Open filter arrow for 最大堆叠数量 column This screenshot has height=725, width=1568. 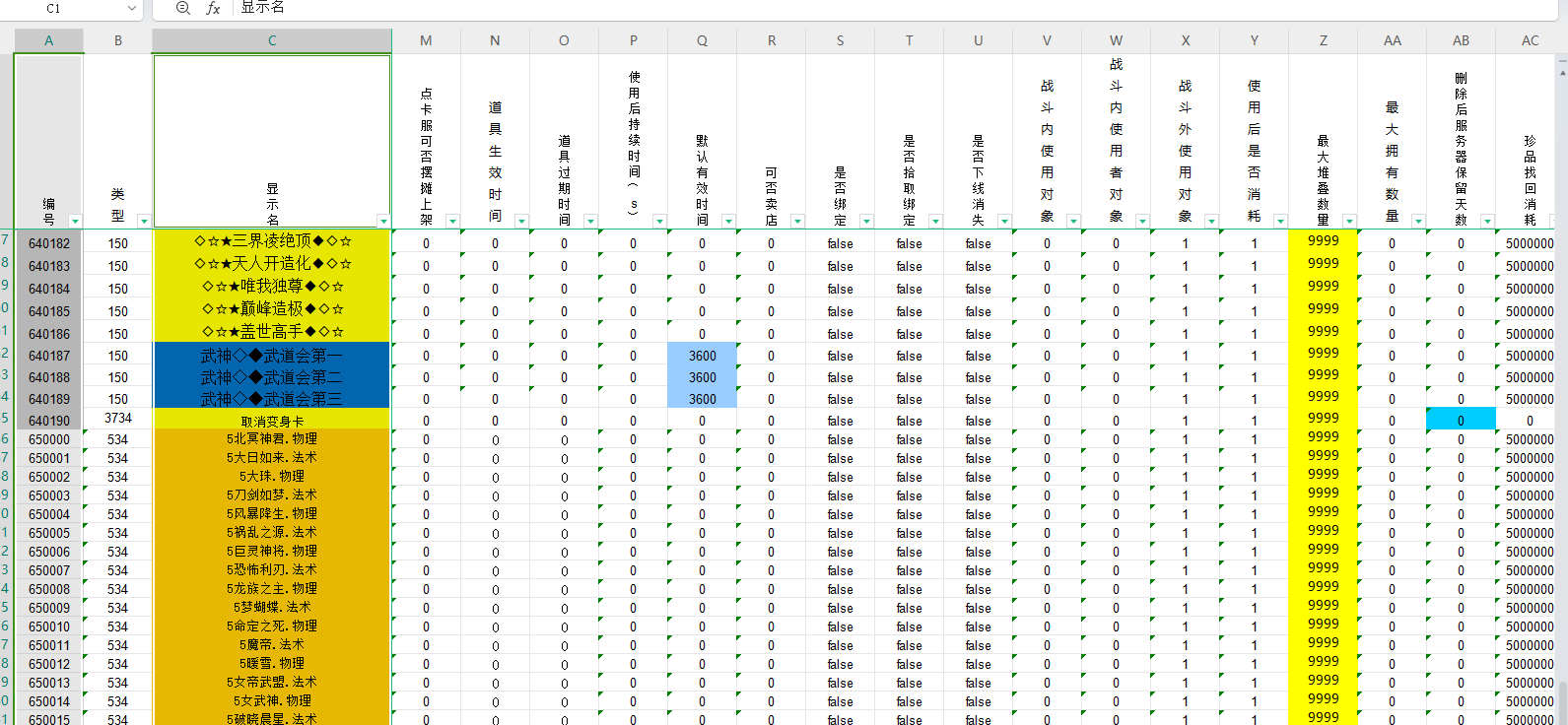click(1349, 221)
